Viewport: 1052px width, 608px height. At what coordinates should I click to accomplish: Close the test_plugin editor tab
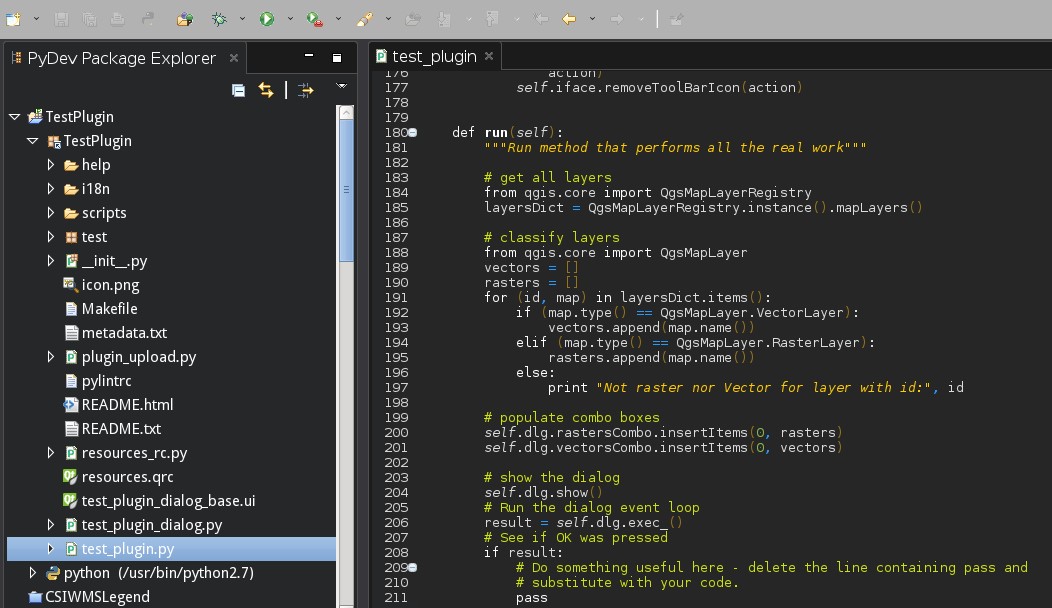pyautogui.click(x=489, y=56)
